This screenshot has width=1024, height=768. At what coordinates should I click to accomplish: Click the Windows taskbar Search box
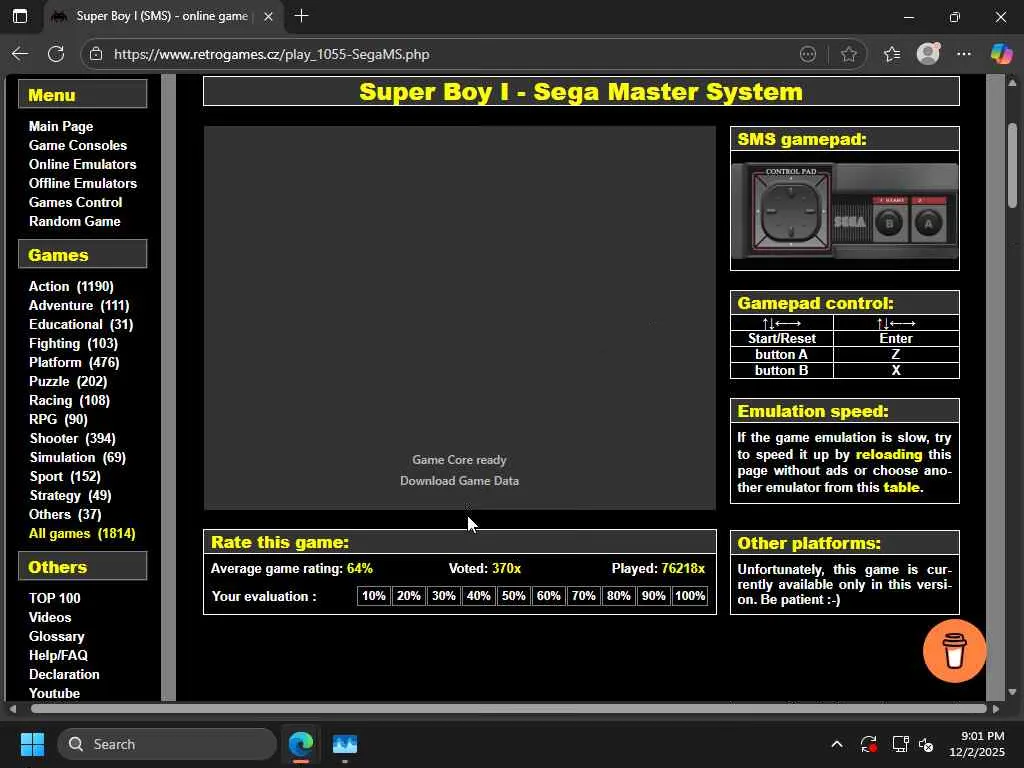[x=167, y=744]
